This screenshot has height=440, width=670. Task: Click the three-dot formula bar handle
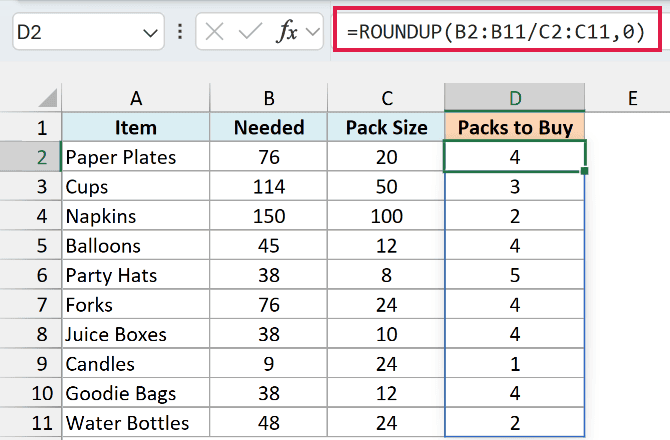click(180, 32)
